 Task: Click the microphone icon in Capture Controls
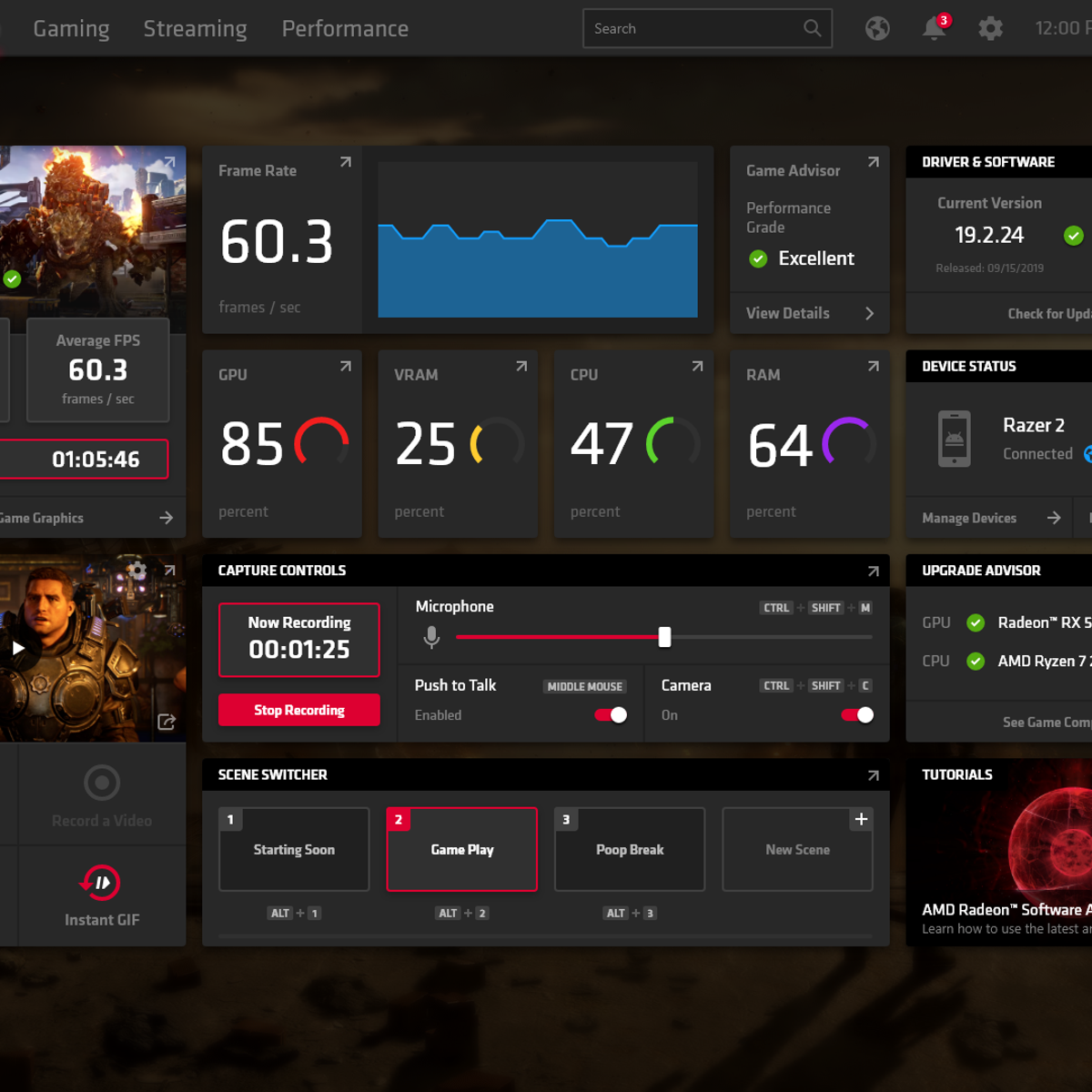click(430, 637)
